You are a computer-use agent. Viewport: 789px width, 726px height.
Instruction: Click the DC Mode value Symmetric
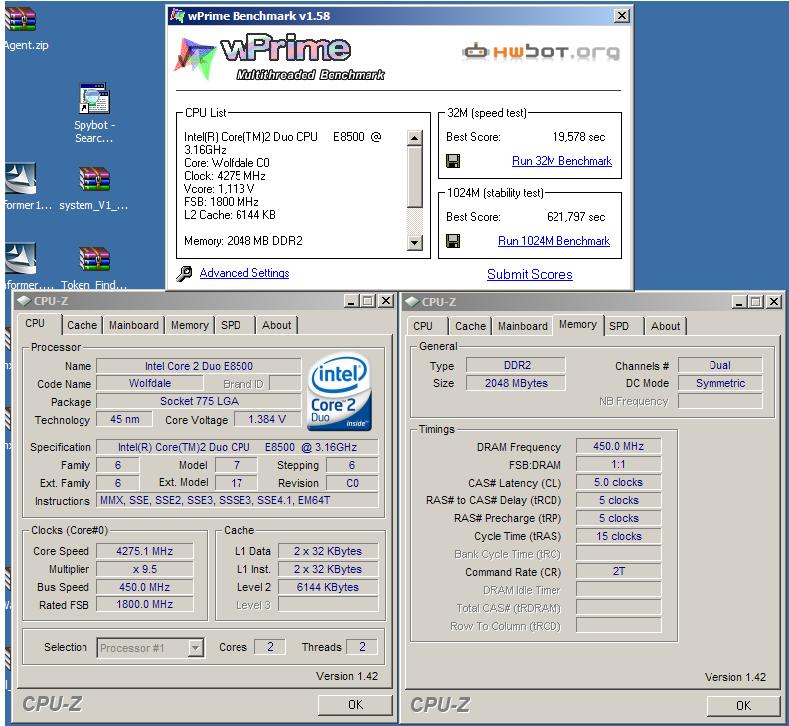click(x=720, y=383)
